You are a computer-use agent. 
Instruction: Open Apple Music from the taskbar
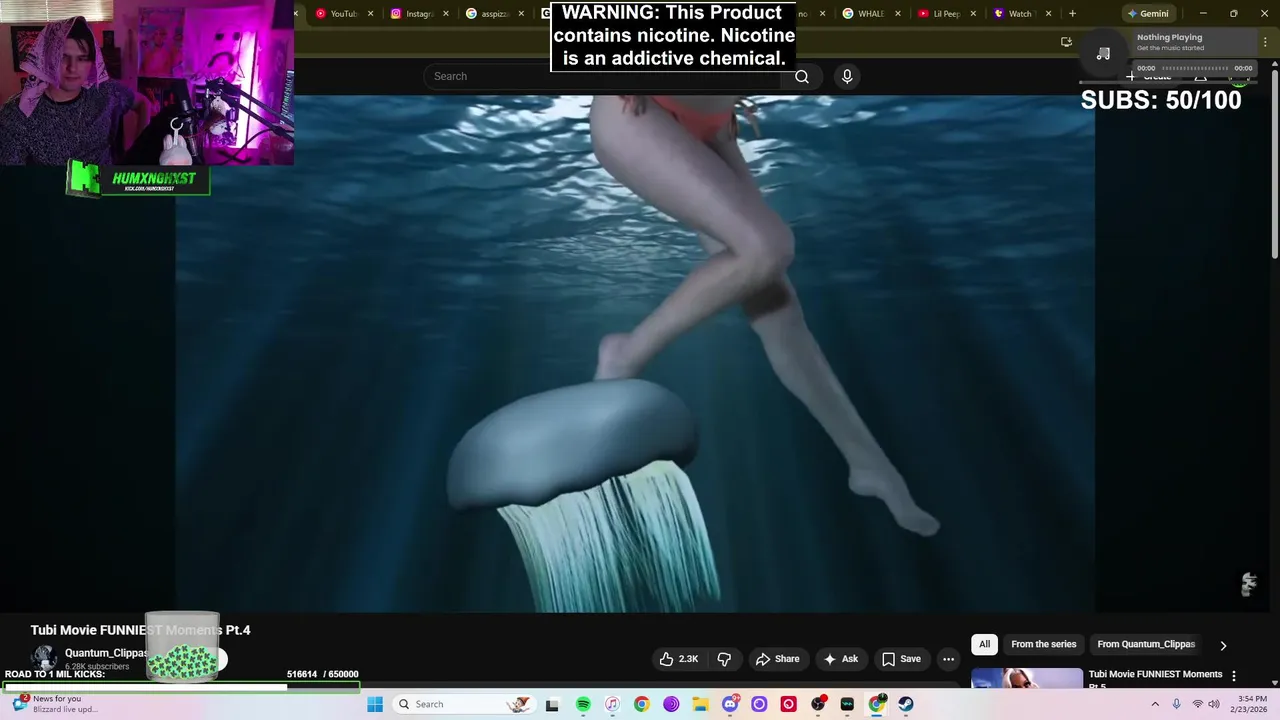coord(612,704)
